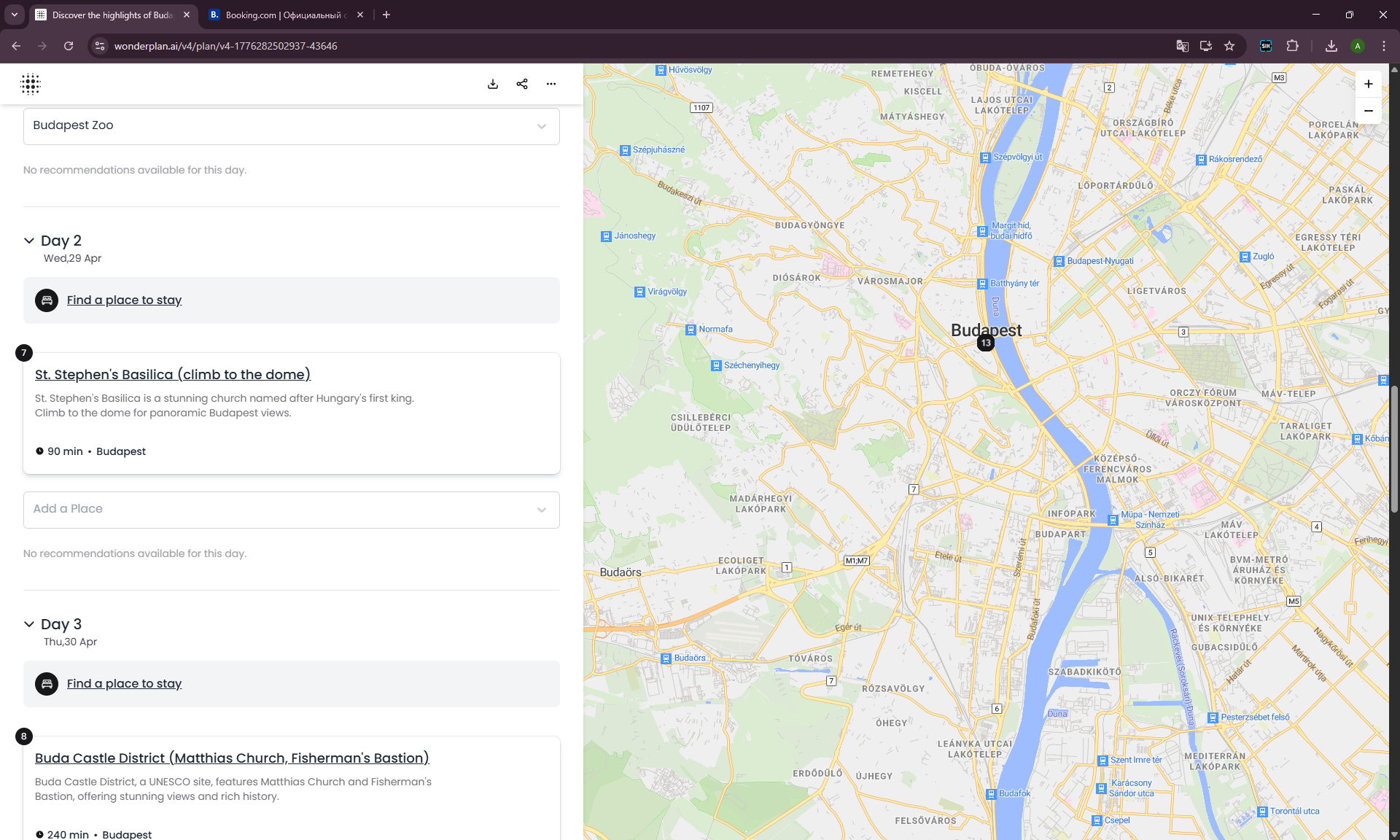The width and height of the screenshot is (1400, 840).
Task: Expand the Budapest Zoo dropdown
Action: (x=542, y=126)
